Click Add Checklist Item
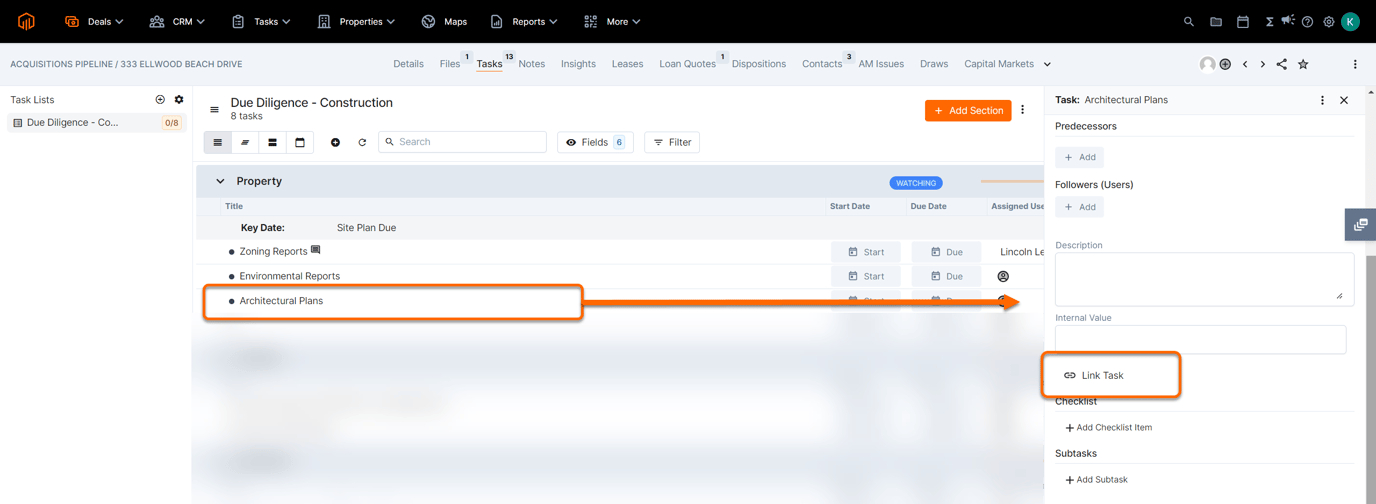 pos(1108,428)
